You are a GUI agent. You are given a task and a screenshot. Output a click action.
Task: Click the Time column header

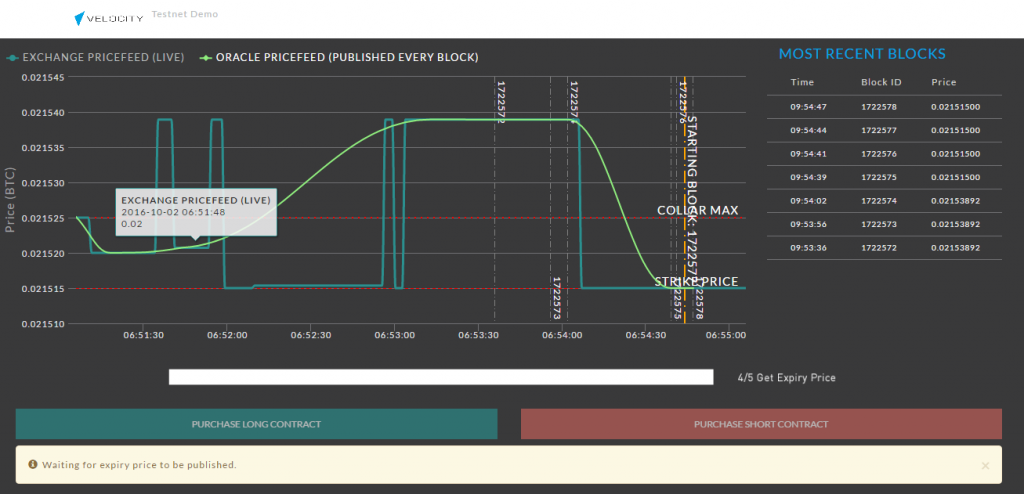tap(802, 82)
